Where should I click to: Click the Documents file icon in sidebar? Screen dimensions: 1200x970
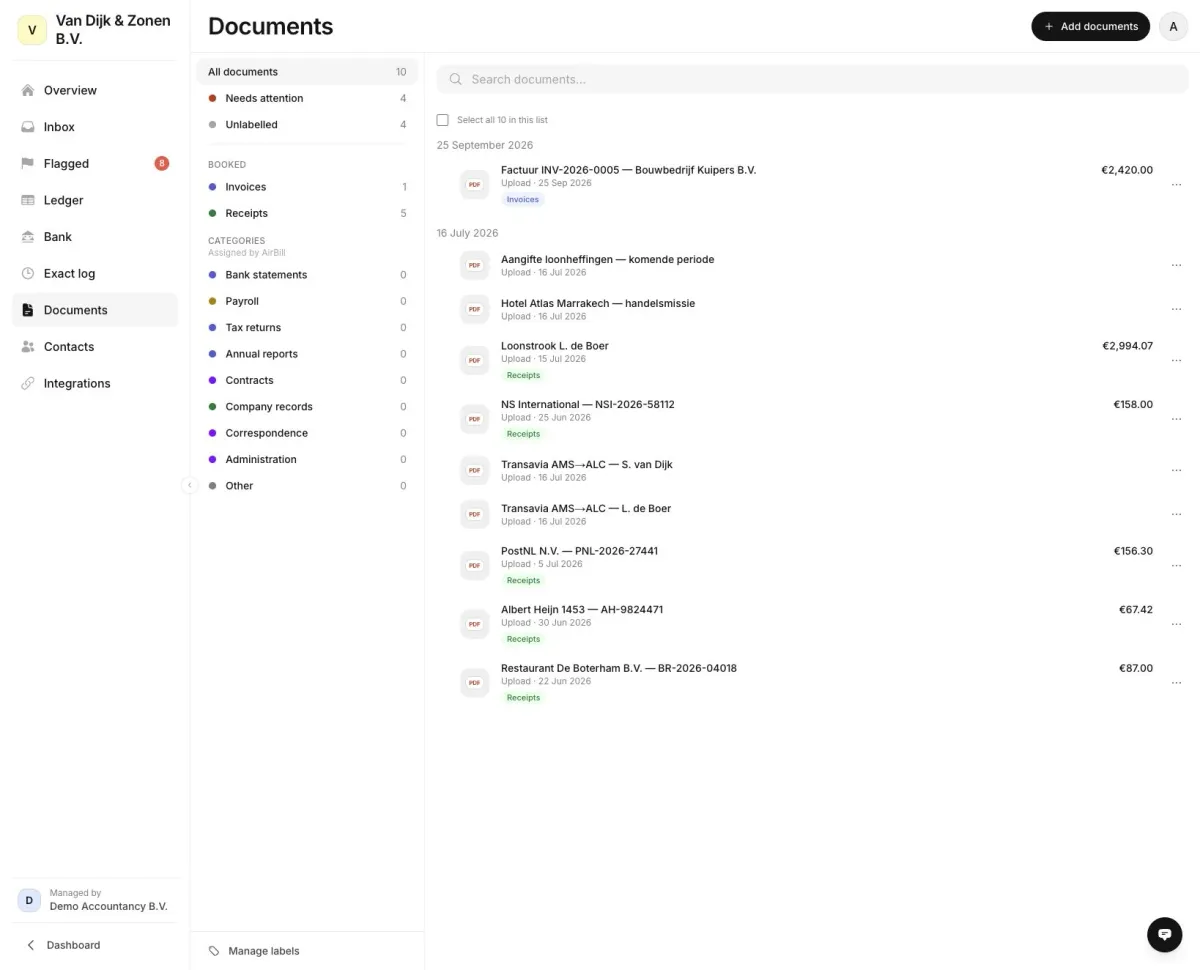point(28,310)
